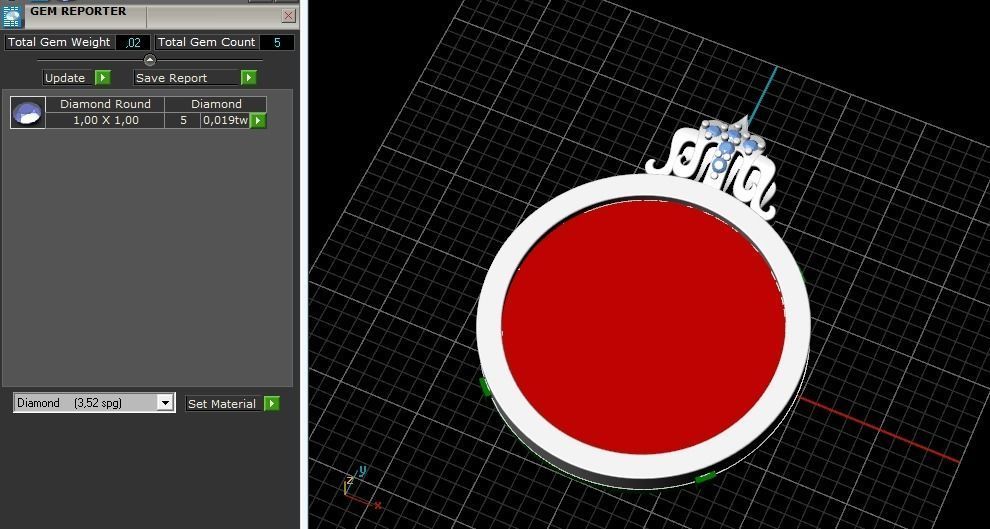Screen dimensions: 990x529
Task: Click the green arrow next to Update
Action: [x=103, y=78]
